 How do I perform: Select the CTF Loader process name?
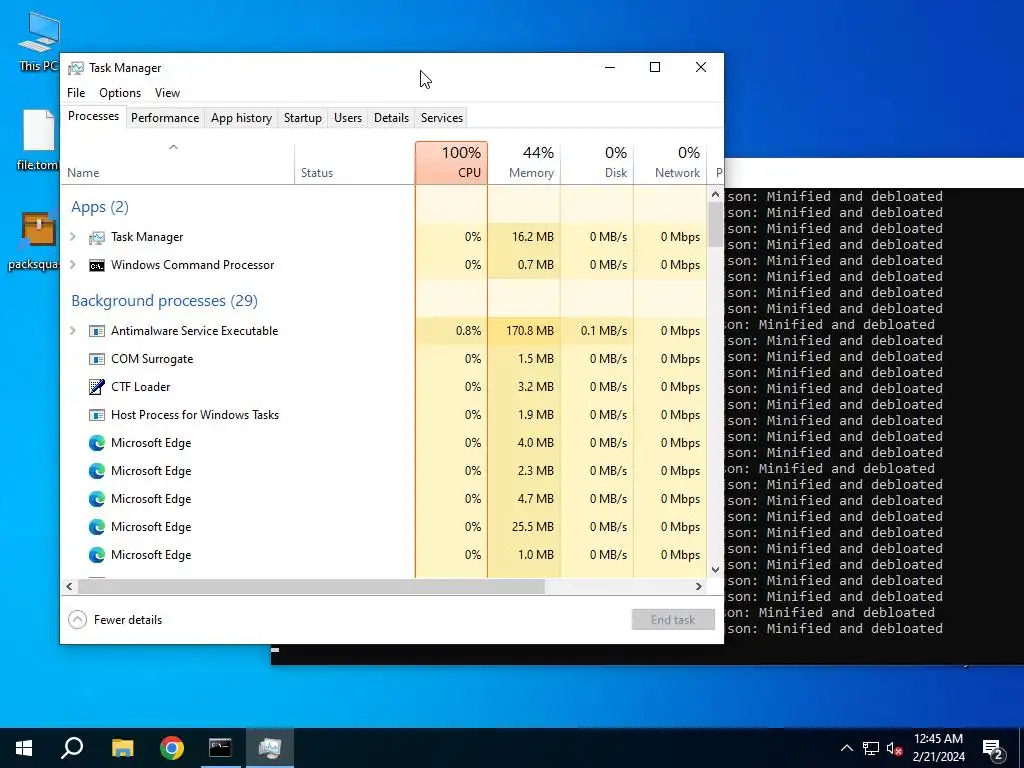tap(140, 387)
